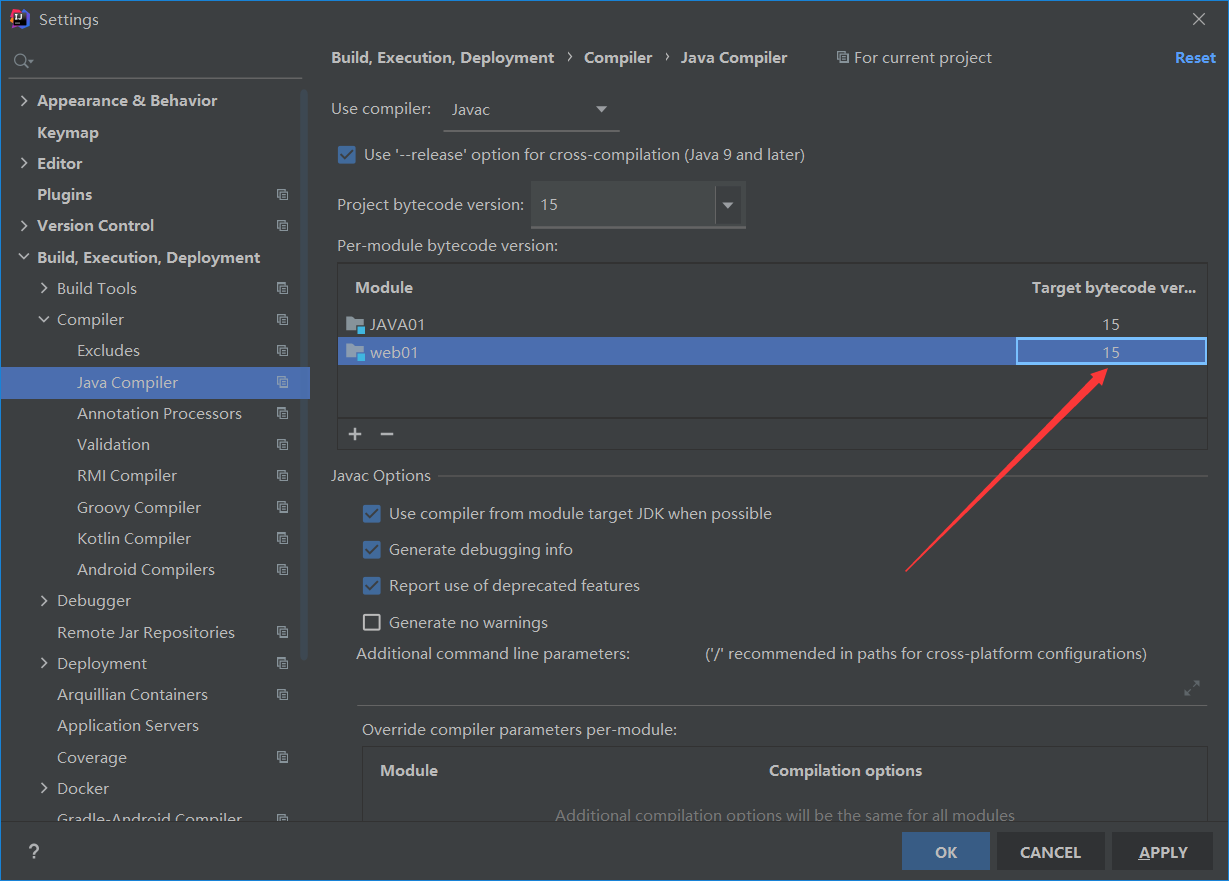This screenshot has height=881, width=1229.
Task: Collapse the Compiler node
Action: [44, 320]
